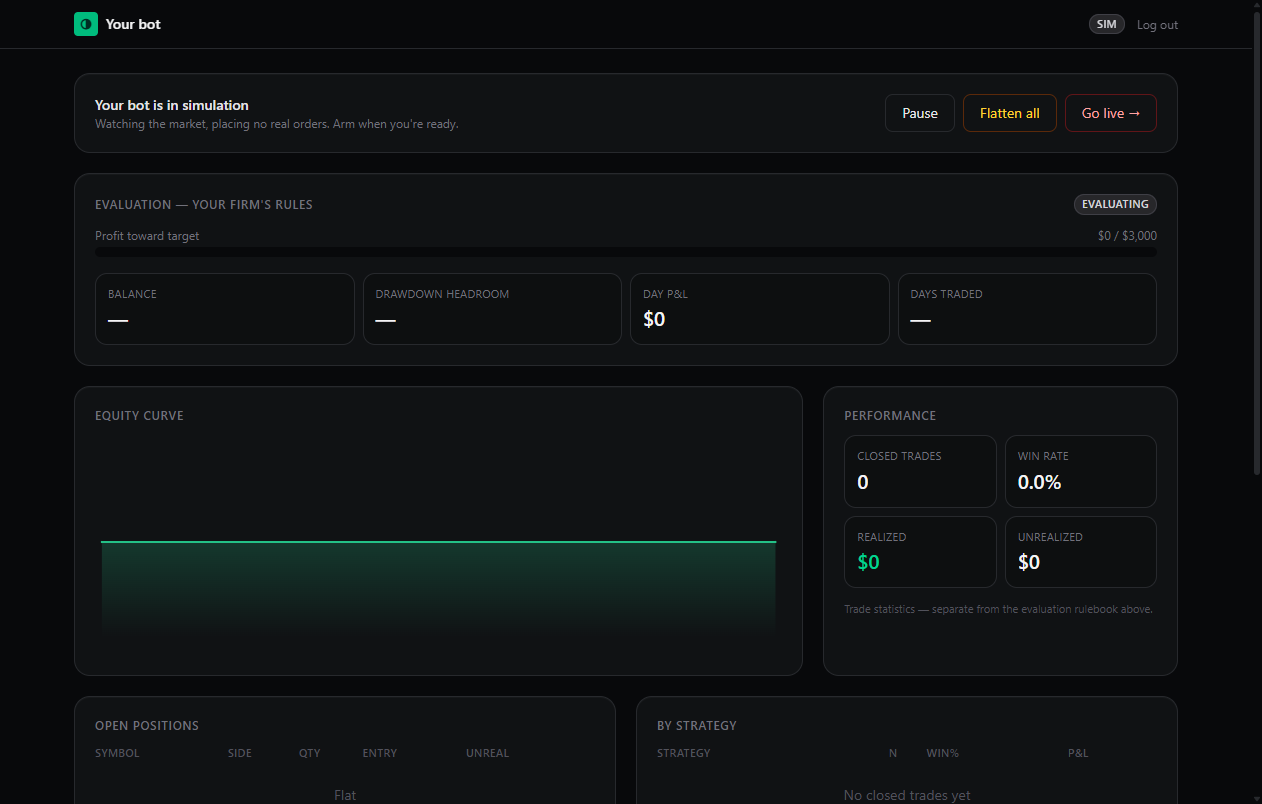Click the Trade statistics footnote text

(998, 609)
